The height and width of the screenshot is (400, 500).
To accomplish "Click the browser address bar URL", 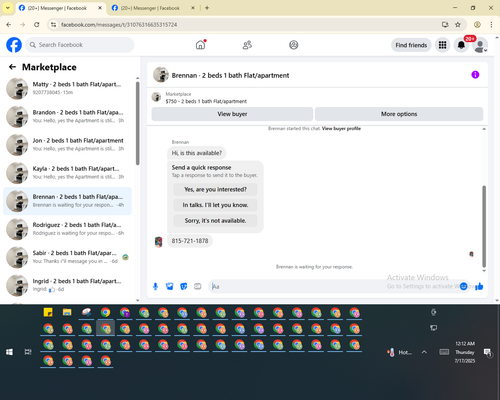I will 119,25.
